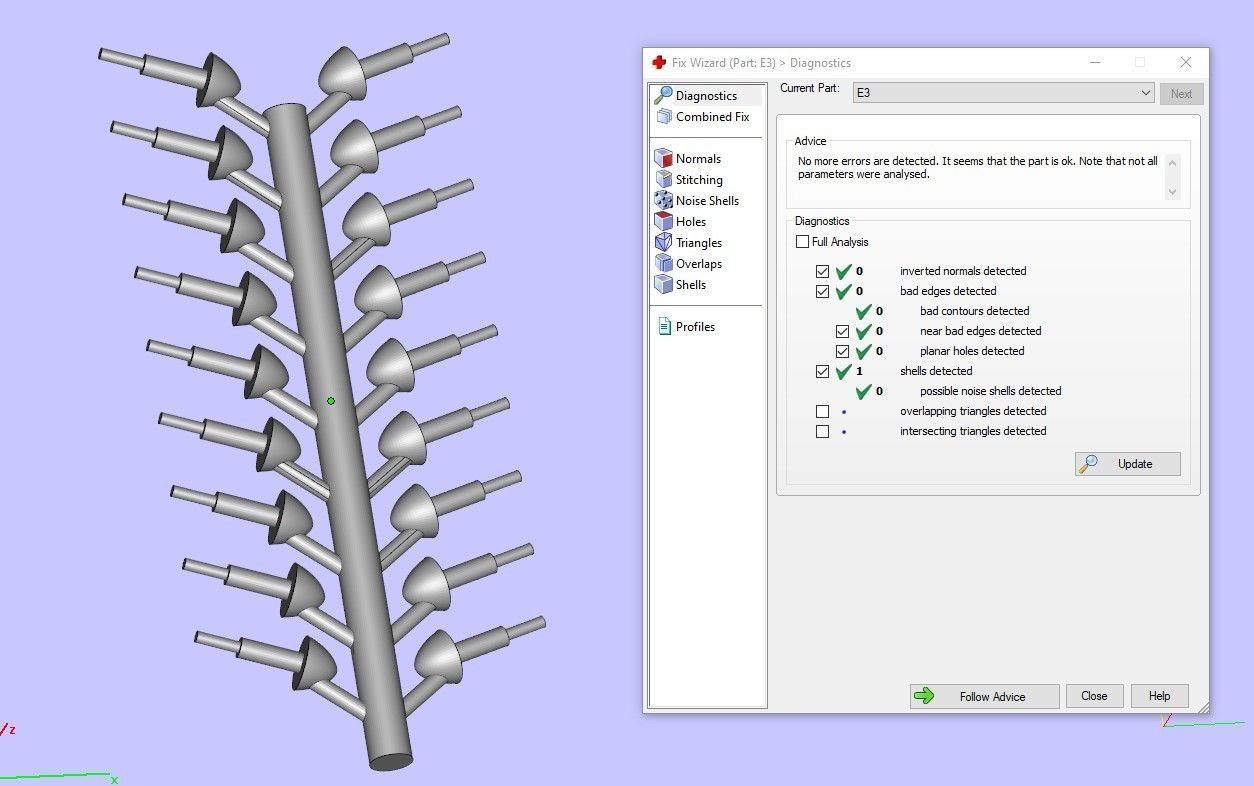Click the greyed Next button
The height and width of the screenshot is (786, 1254).
coord(1181,94)
